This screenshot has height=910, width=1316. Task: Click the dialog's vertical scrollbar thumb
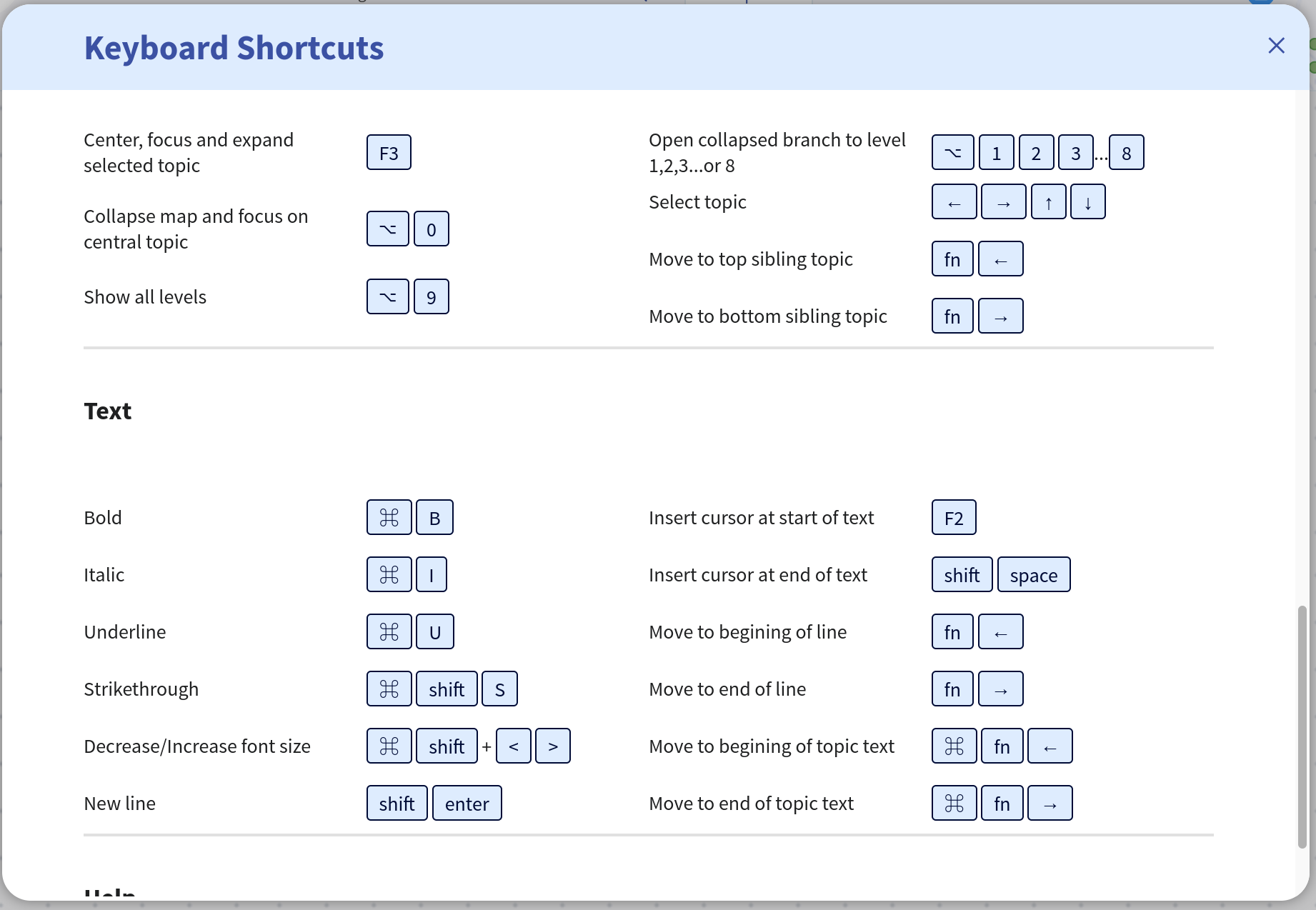pos(1302,726)
